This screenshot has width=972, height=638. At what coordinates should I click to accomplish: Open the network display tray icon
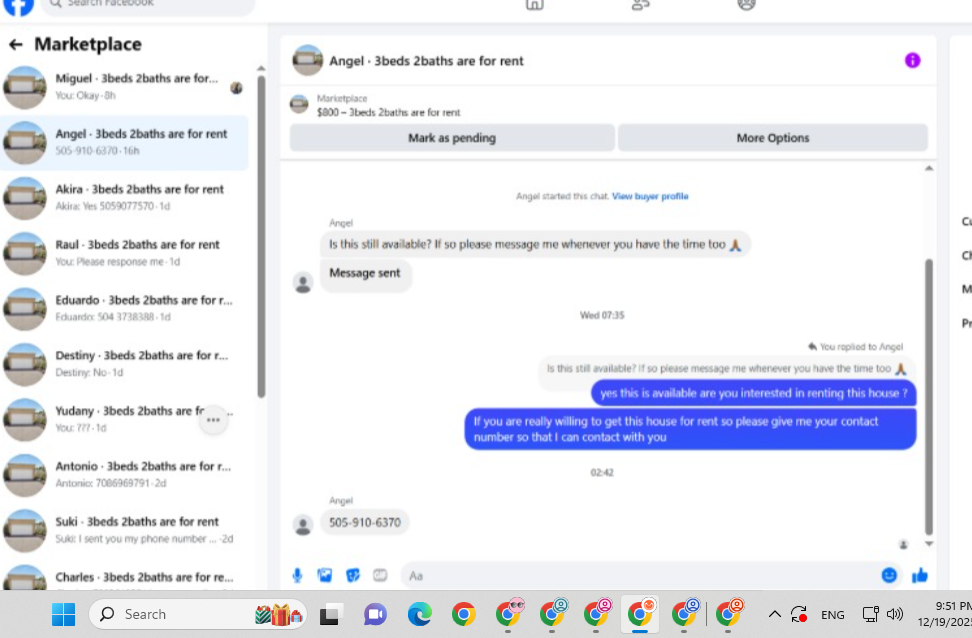click(870, 614)
